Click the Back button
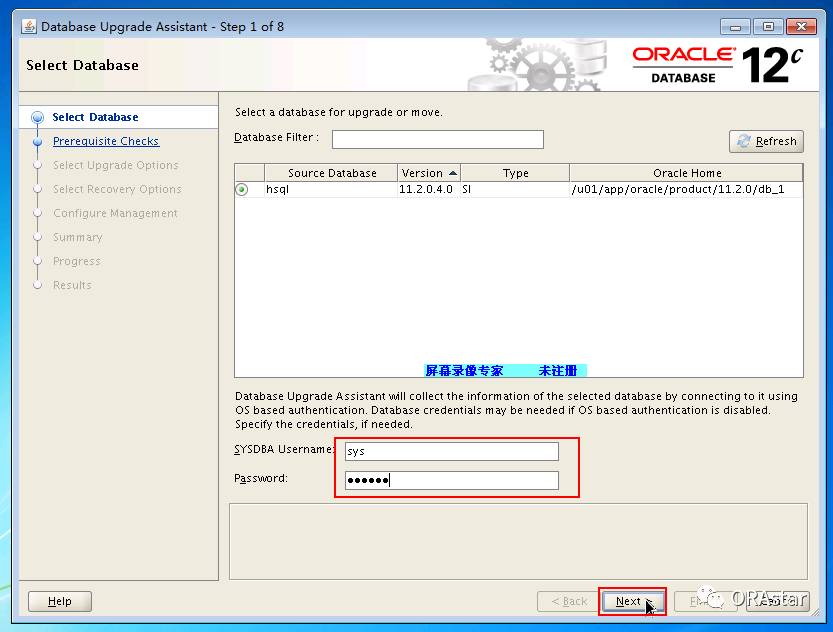Screen dimensions: 833x632 point(568,601)
